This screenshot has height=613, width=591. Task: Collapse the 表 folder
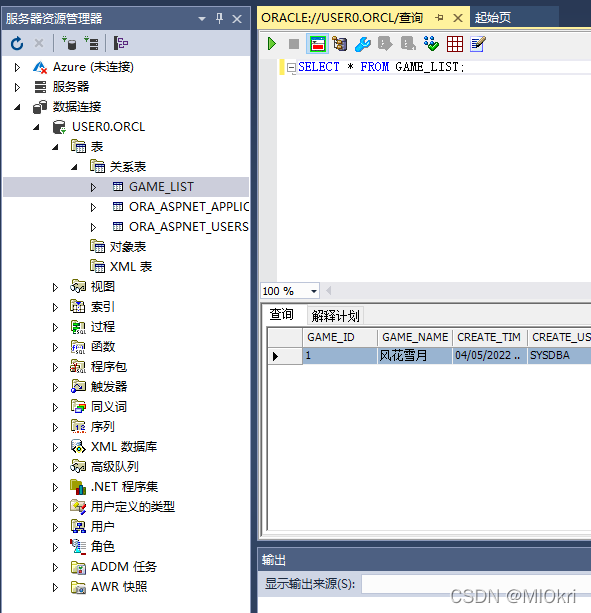click(x=55, y=147)
